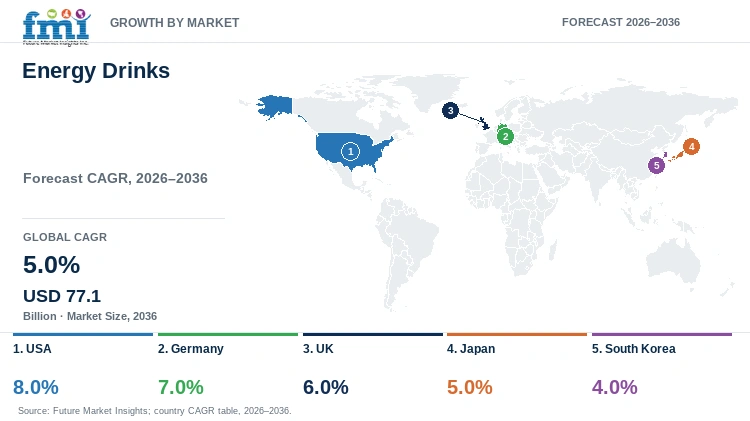
Task: Click map marker 1 on USA
Action: click(350, 152)
